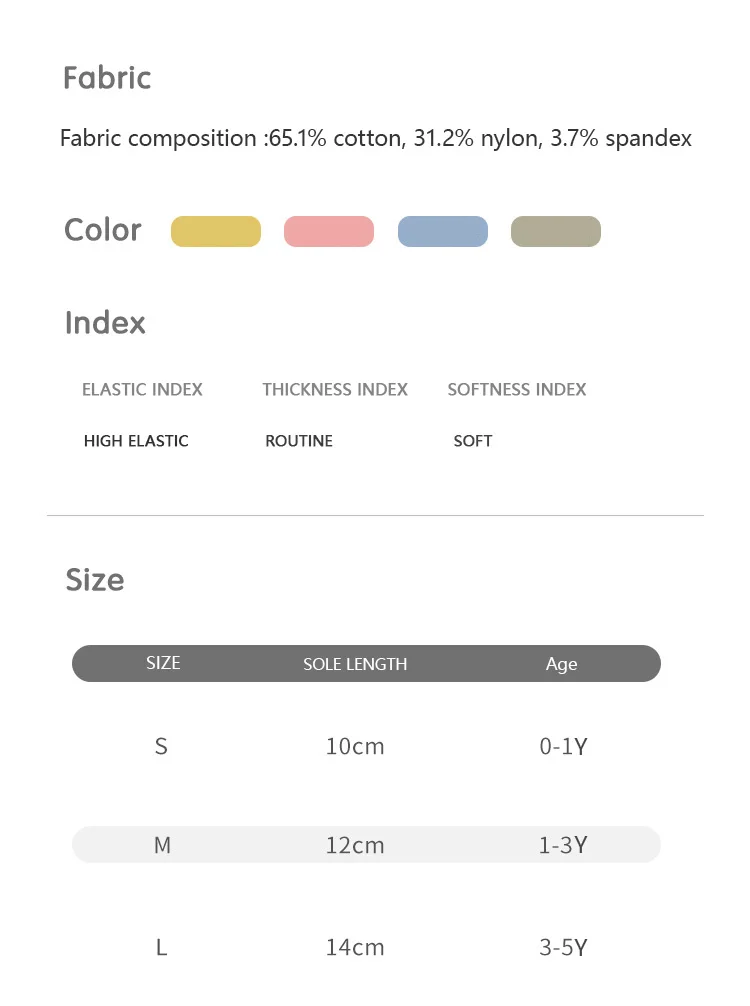Image resolution: width=750 pixels, height=1006 pixels.
Task: Click the Fabric heading
Action: tap(107, 78)
